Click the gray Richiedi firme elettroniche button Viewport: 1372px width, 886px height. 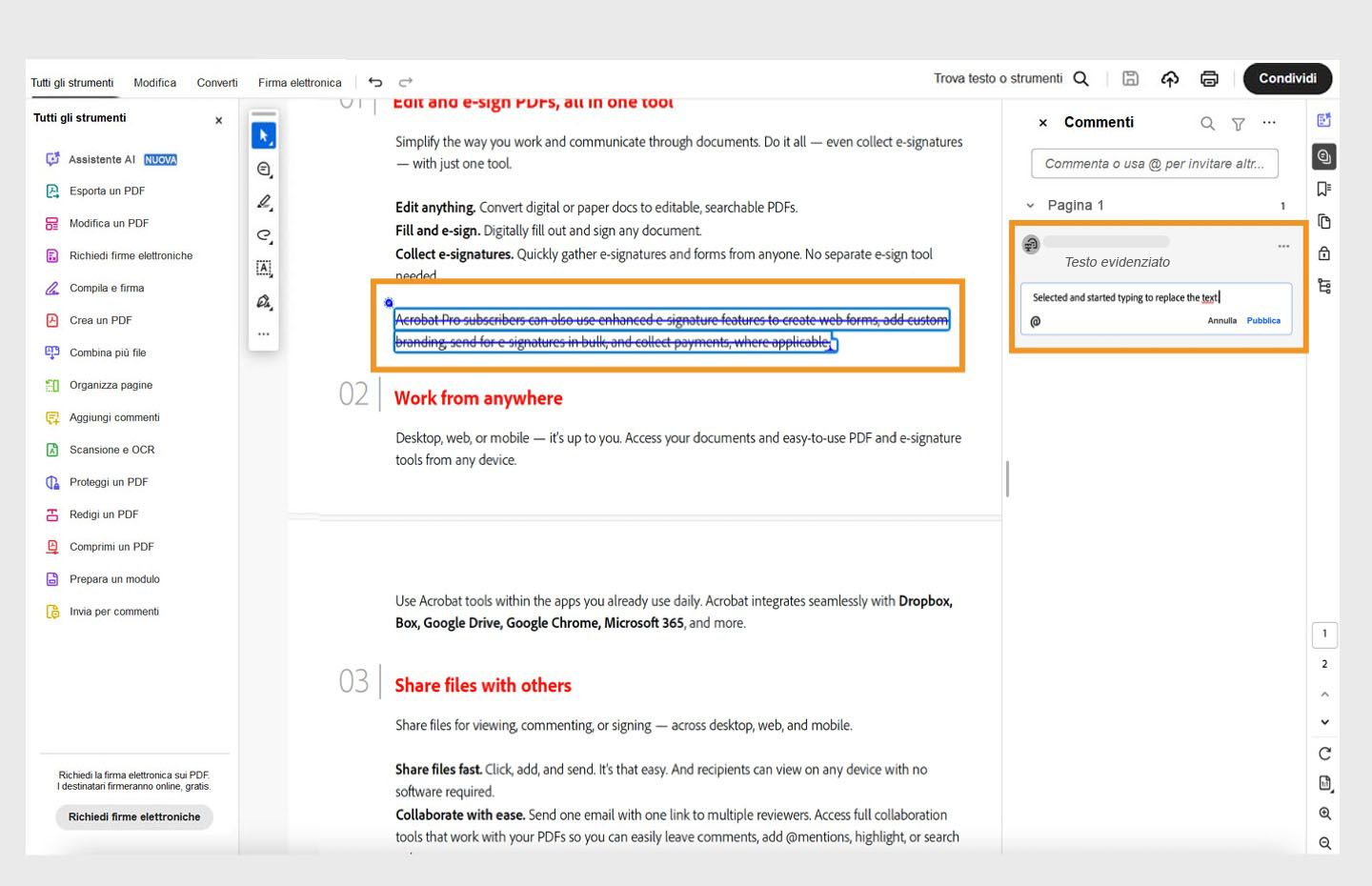click(134, 816)
